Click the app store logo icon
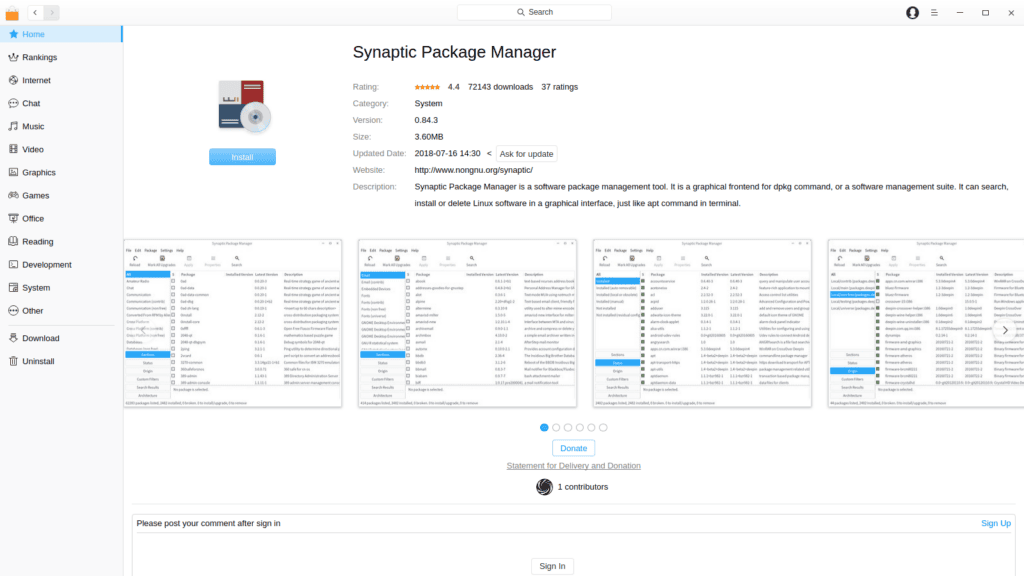This screenshot has height=576, width=1024. point(12,13)
